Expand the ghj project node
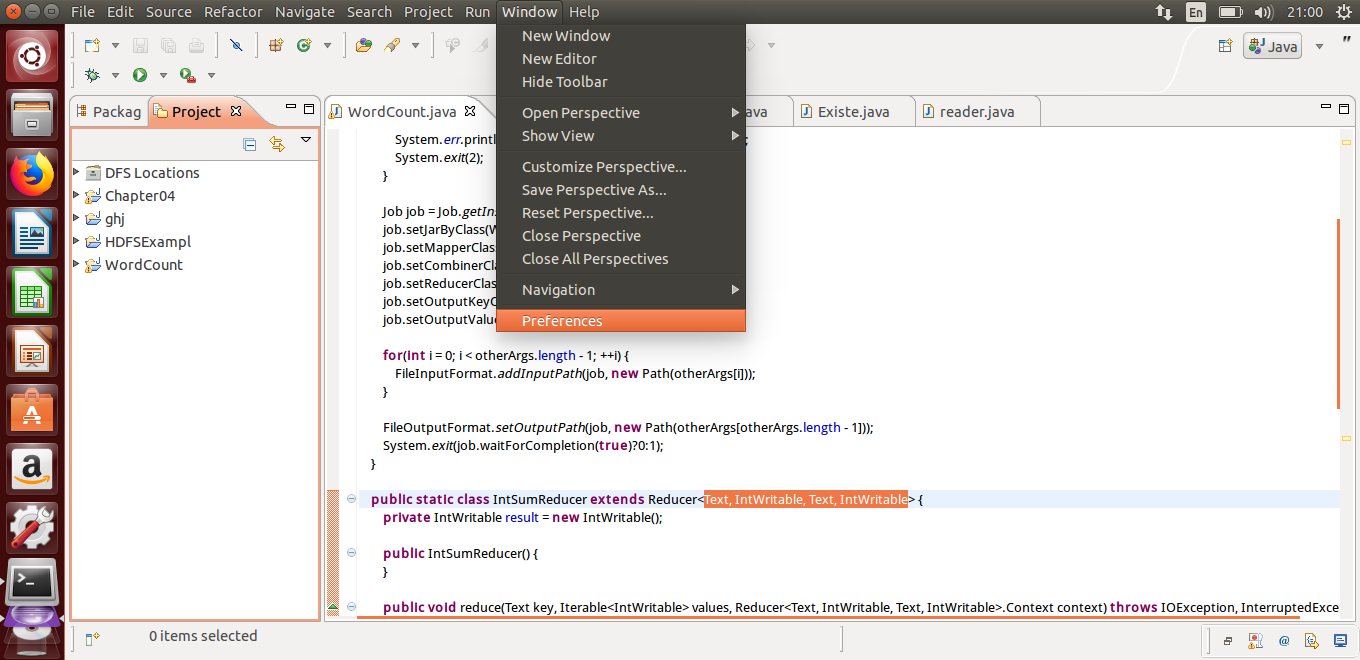The image size is (1360, 660). pos(77,218)
